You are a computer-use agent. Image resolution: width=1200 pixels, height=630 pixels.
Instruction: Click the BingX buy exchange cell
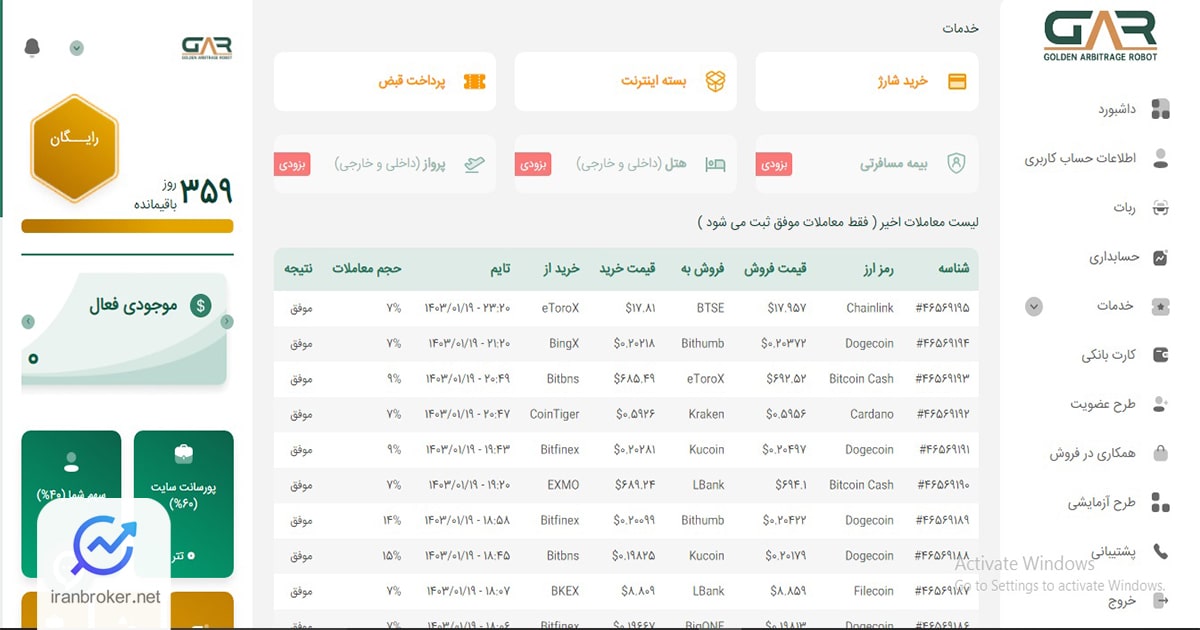(564, 343)
